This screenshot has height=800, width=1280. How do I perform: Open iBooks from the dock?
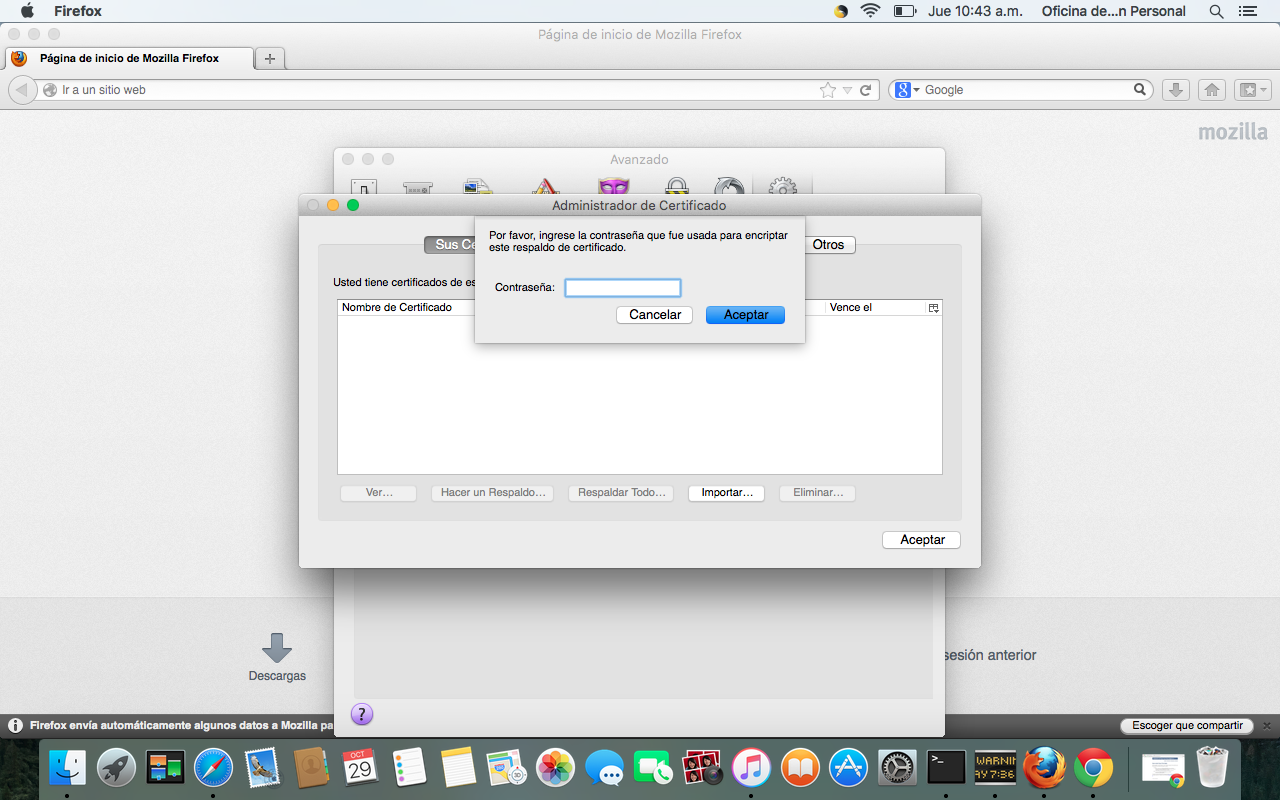tap(800, 768)
